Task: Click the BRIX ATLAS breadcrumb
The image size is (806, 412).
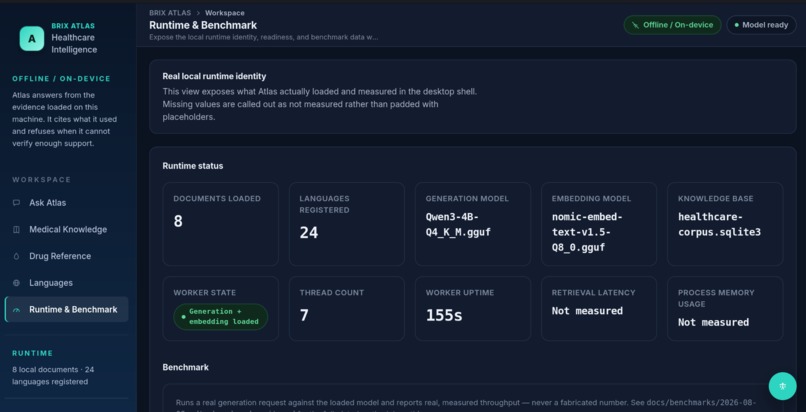Action: tap(170, 13)
